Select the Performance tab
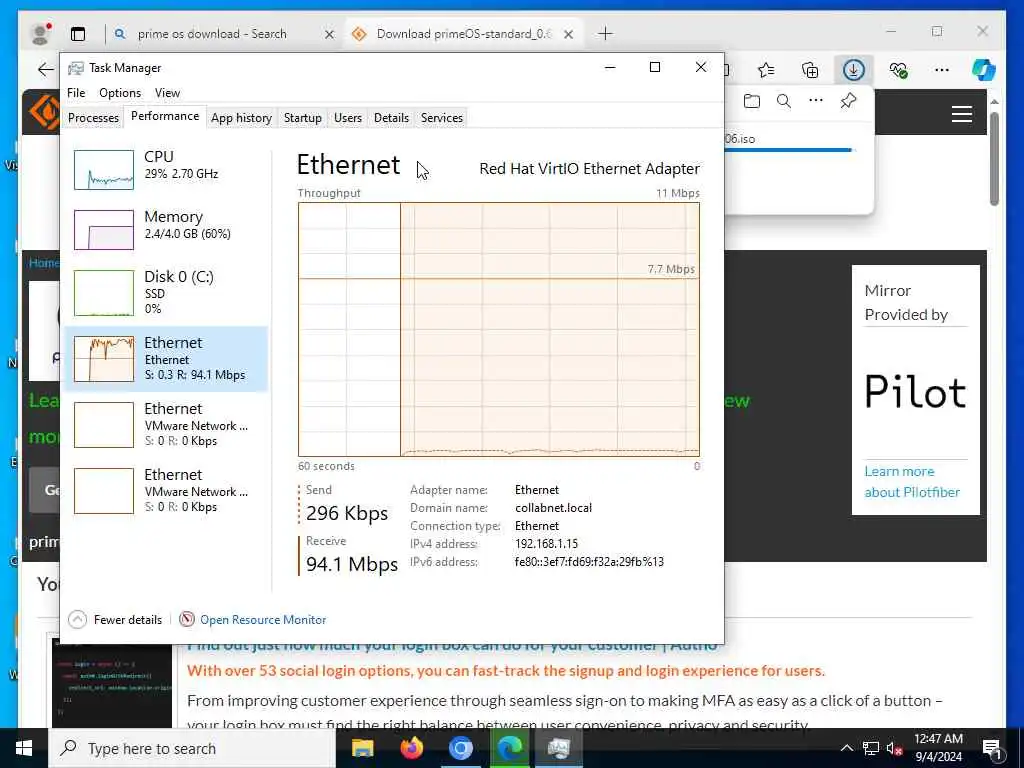 pyautogui.click(x=165, y=116)
